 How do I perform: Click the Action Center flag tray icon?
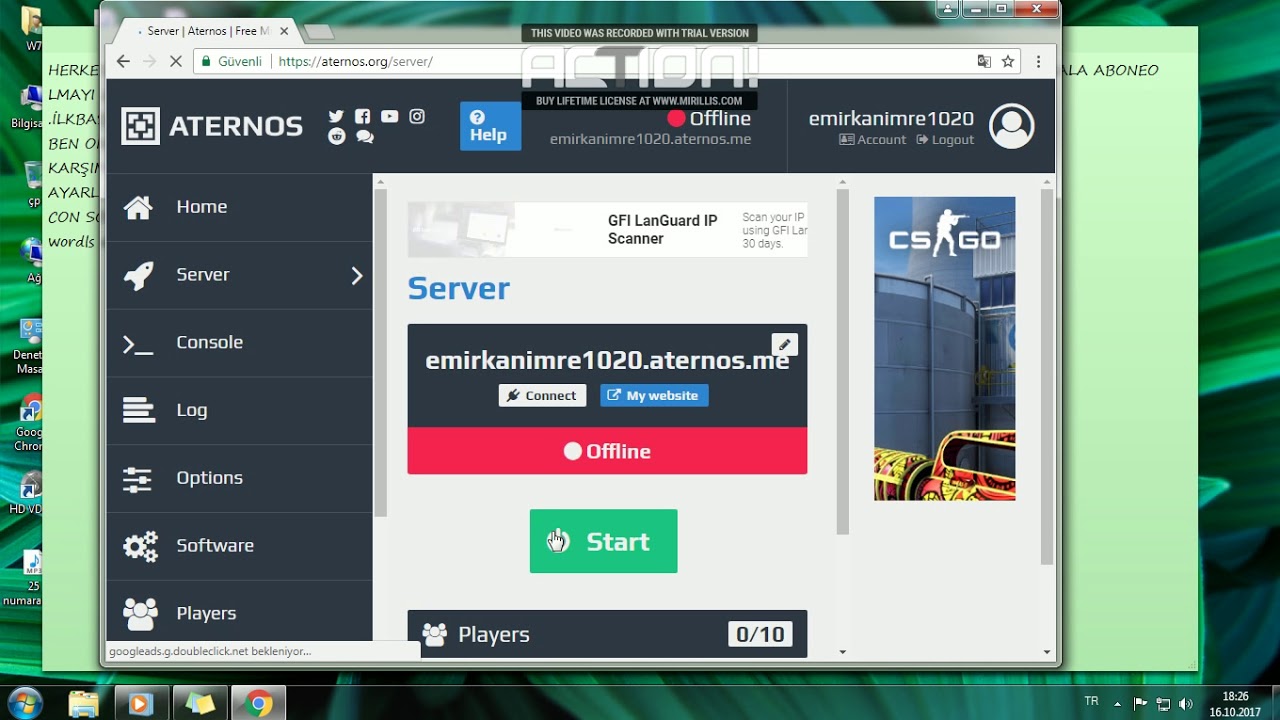(1141, 703)
